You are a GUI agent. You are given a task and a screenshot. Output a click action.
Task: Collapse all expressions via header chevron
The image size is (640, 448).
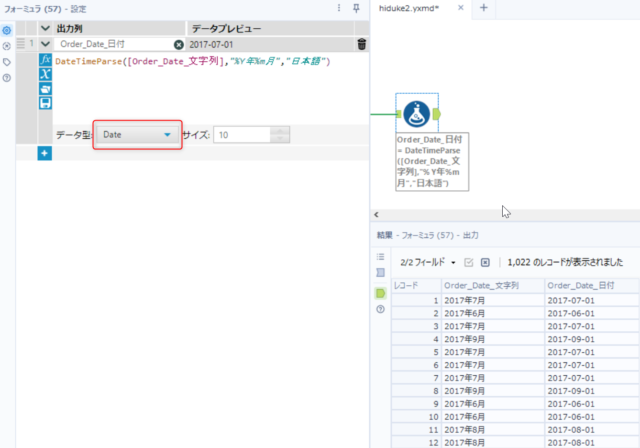[45, 28]
